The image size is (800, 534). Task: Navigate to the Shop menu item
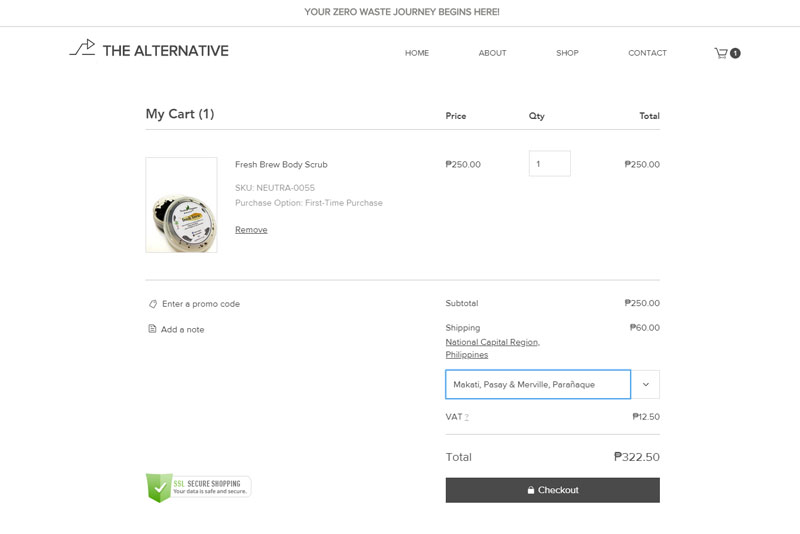click(567, 53)
